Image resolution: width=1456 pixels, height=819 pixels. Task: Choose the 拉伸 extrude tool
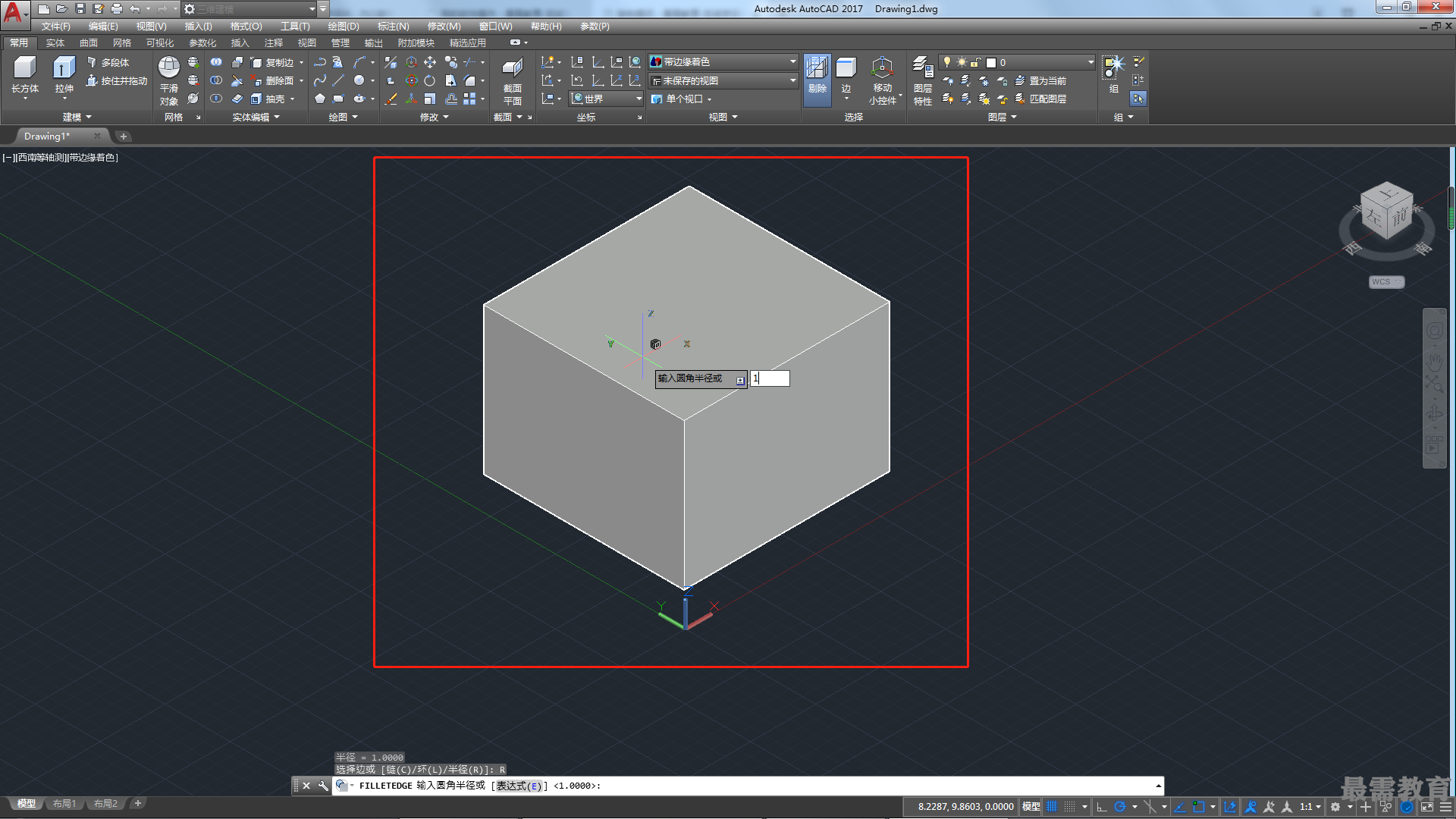pos(64,76)
